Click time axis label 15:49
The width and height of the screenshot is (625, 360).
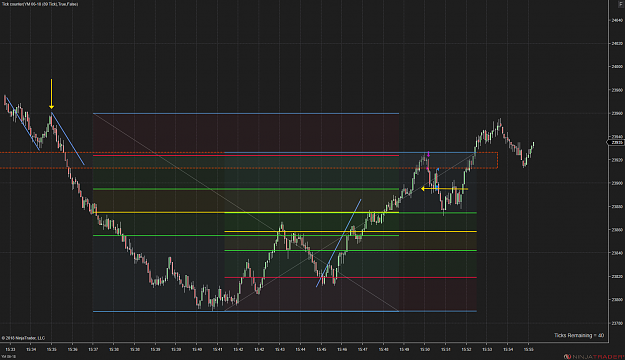tap(404, 350)
